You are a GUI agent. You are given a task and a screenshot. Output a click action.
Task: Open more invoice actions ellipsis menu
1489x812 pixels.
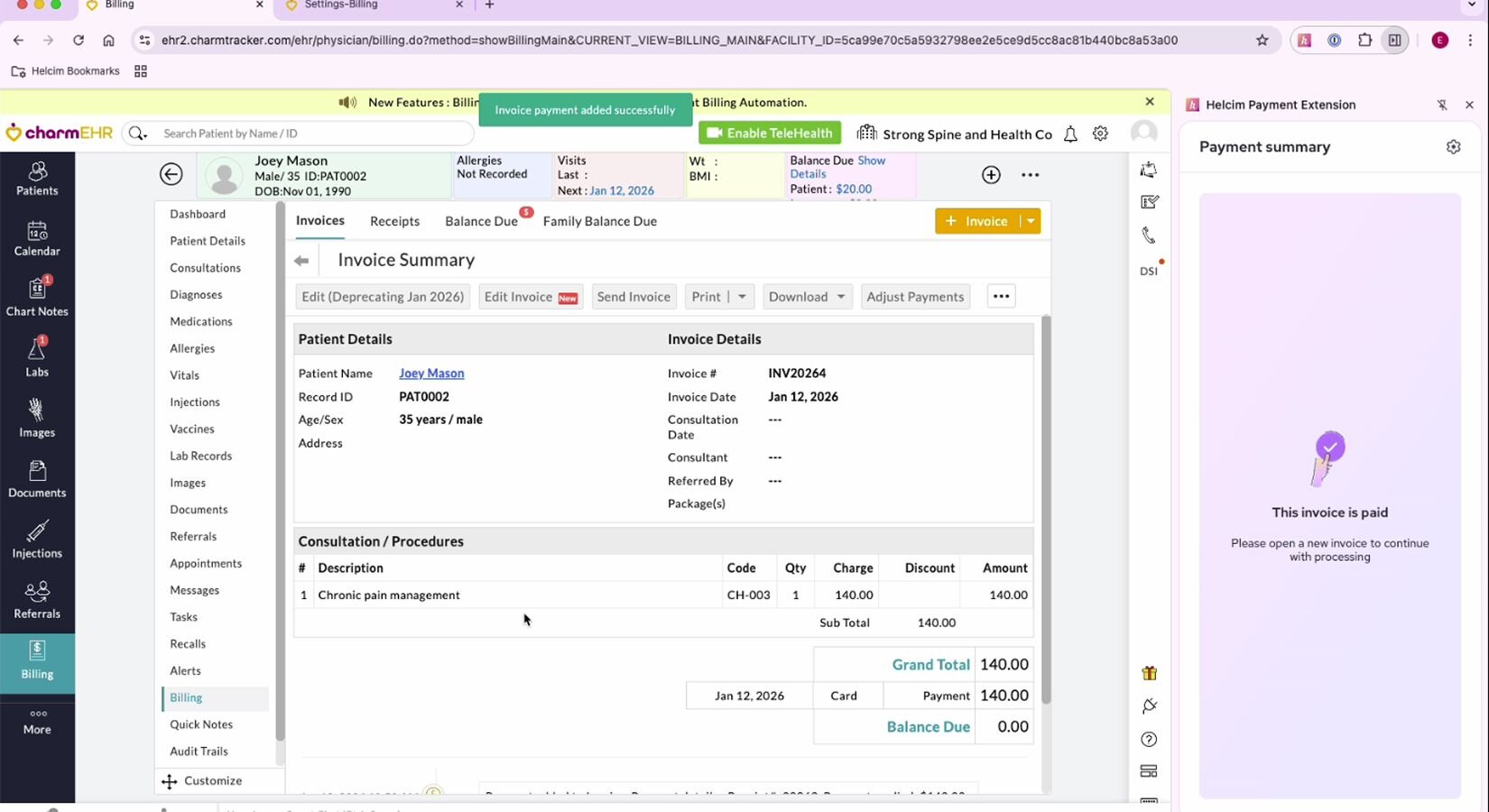coord(1001,297)
